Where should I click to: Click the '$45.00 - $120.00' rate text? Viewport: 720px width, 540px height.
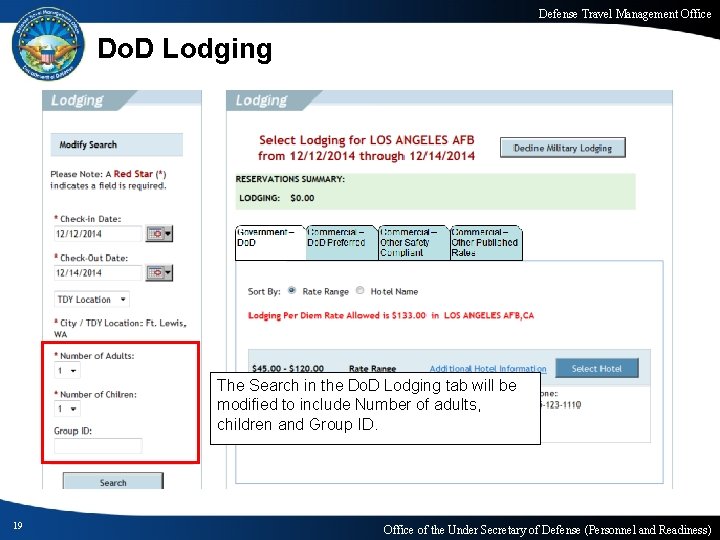coord(288,369)
